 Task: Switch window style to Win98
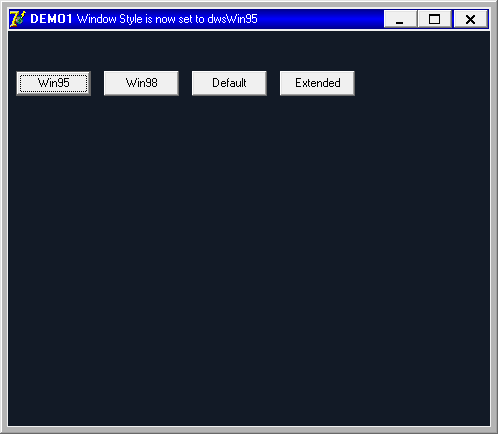pyautogui.click(x=141, y=83)
